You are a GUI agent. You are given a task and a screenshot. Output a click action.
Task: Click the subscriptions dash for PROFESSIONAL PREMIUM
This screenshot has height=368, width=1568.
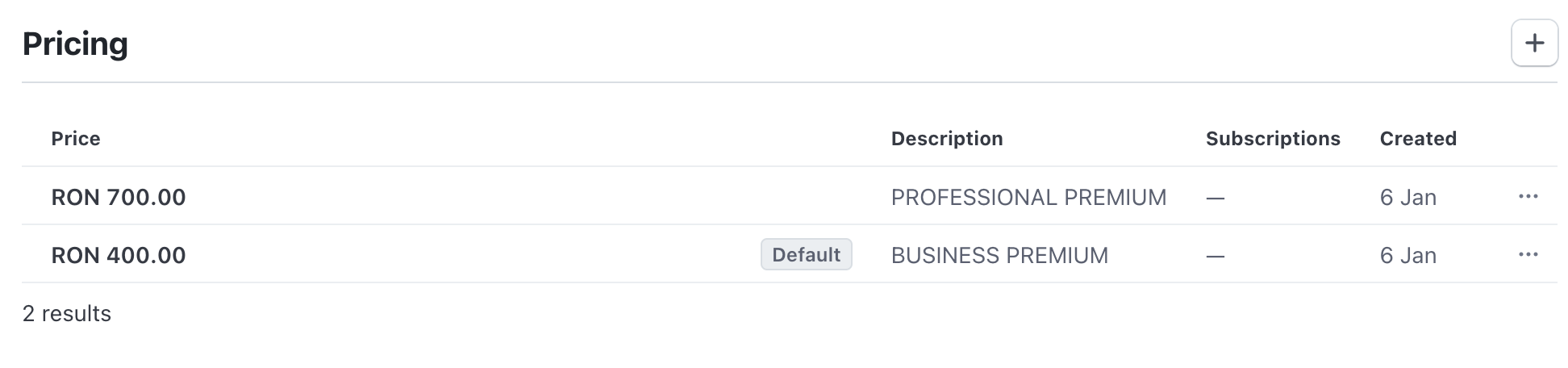coord(1216,198)
